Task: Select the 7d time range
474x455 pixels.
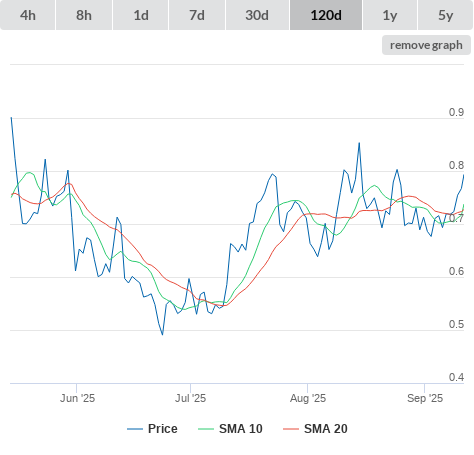Action: 197,15
